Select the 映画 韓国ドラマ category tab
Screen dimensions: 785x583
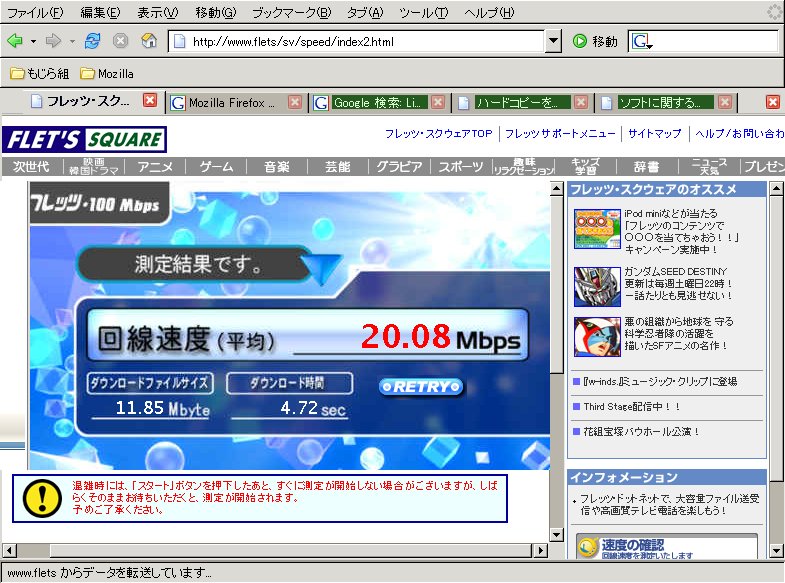94,167
